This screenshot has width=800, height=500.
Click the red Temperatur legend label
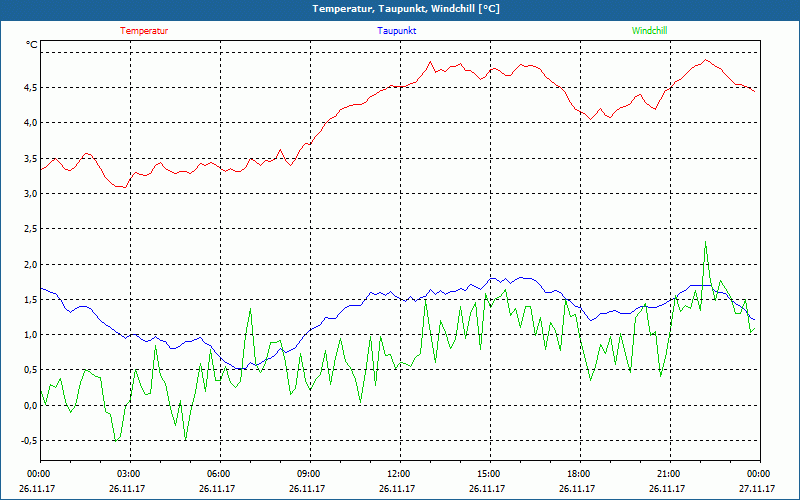(144, 31)
